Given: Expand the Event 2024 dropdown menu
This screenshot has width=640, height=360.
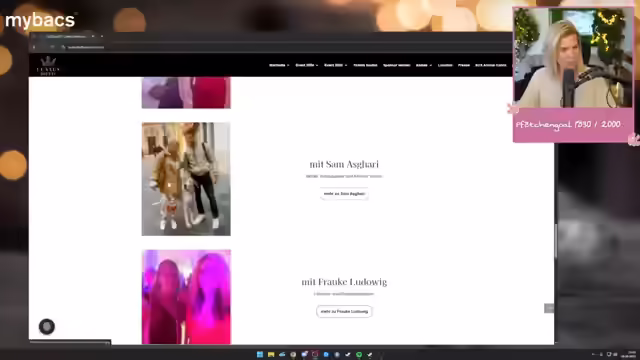Looking at the screenshot, I should tap(307, 65).
